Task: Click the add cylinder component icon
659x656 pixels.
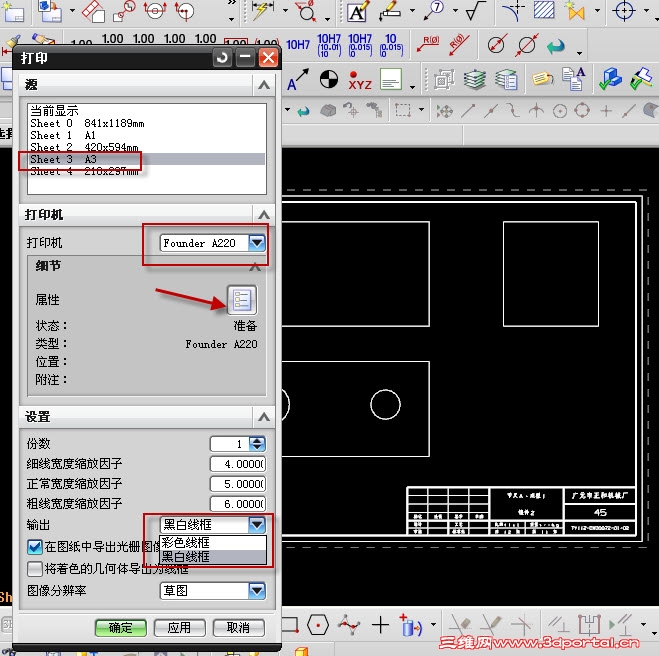Action: click(410, 625)
